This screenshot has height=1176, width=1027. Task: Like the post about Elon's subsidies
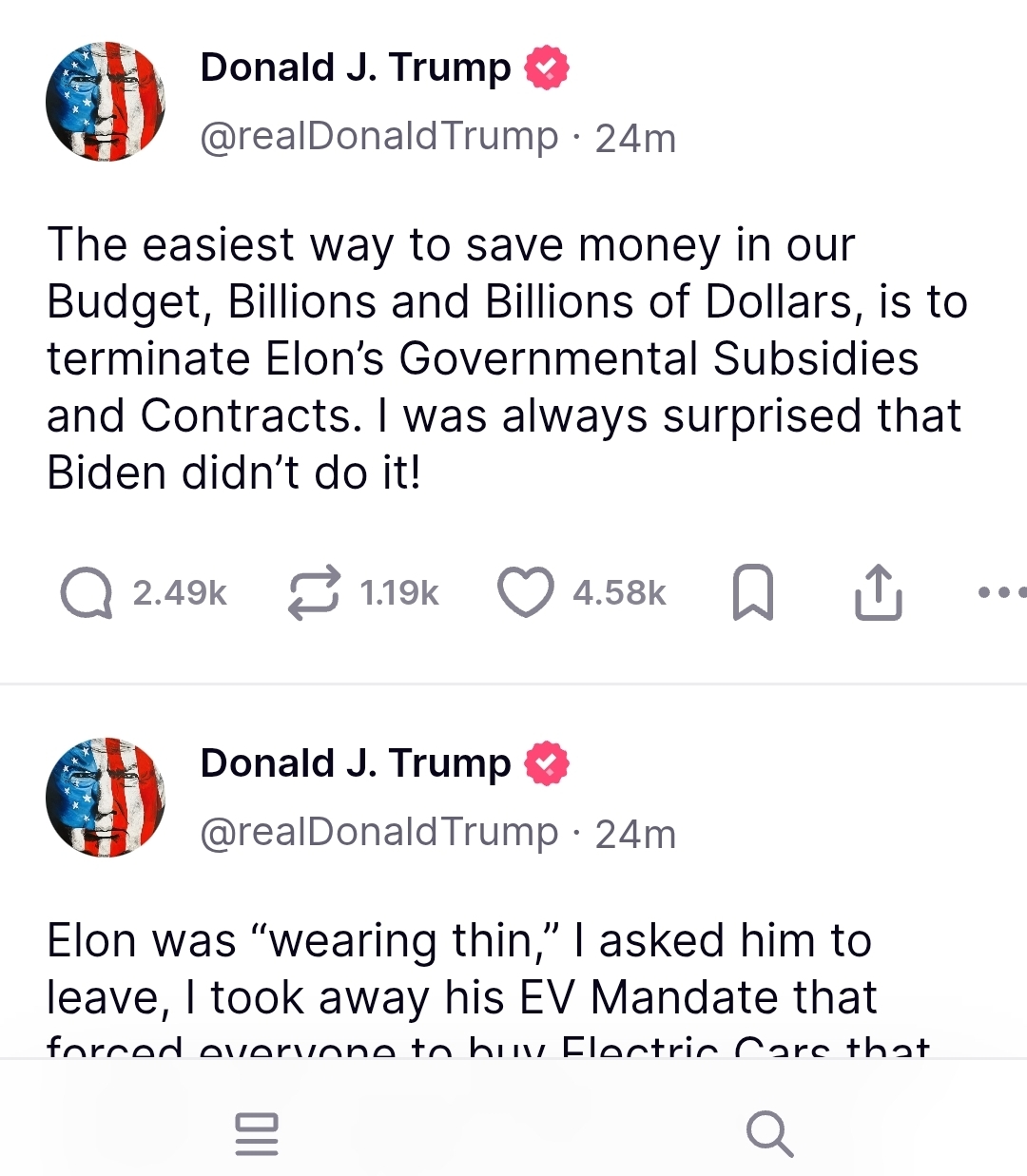tap(526, 592)
